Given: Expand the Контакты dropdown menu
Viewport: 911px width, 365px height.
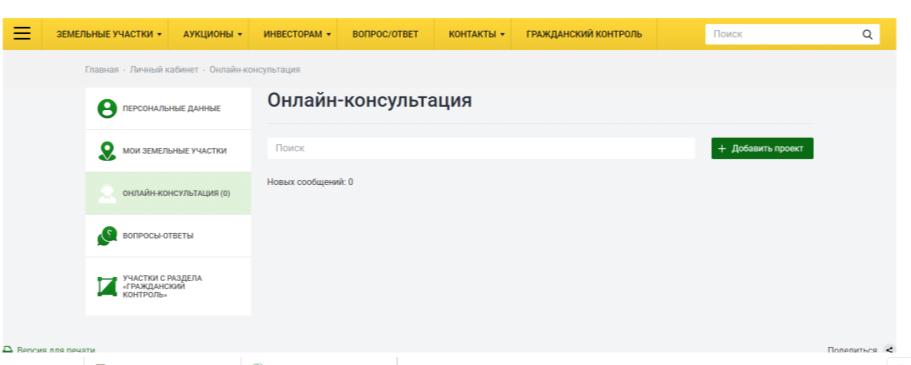Looking at the screenshot, I should 476,34.
